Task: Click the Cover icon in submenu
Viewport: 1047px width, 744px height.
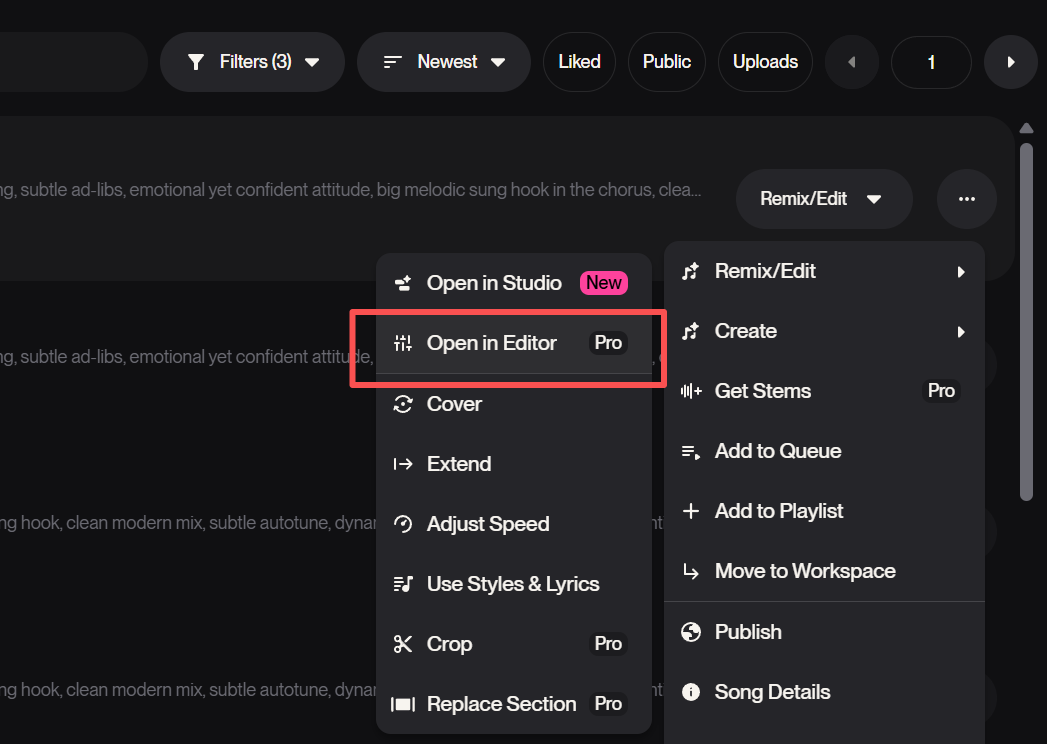Action: [x=403, y=404]
